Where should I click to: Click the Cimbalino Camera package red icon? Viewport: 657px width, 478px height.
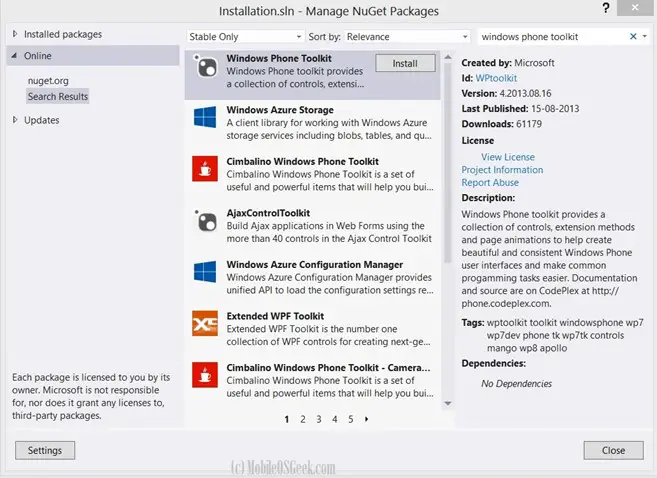pyautogui.click(x=205, y=375)
